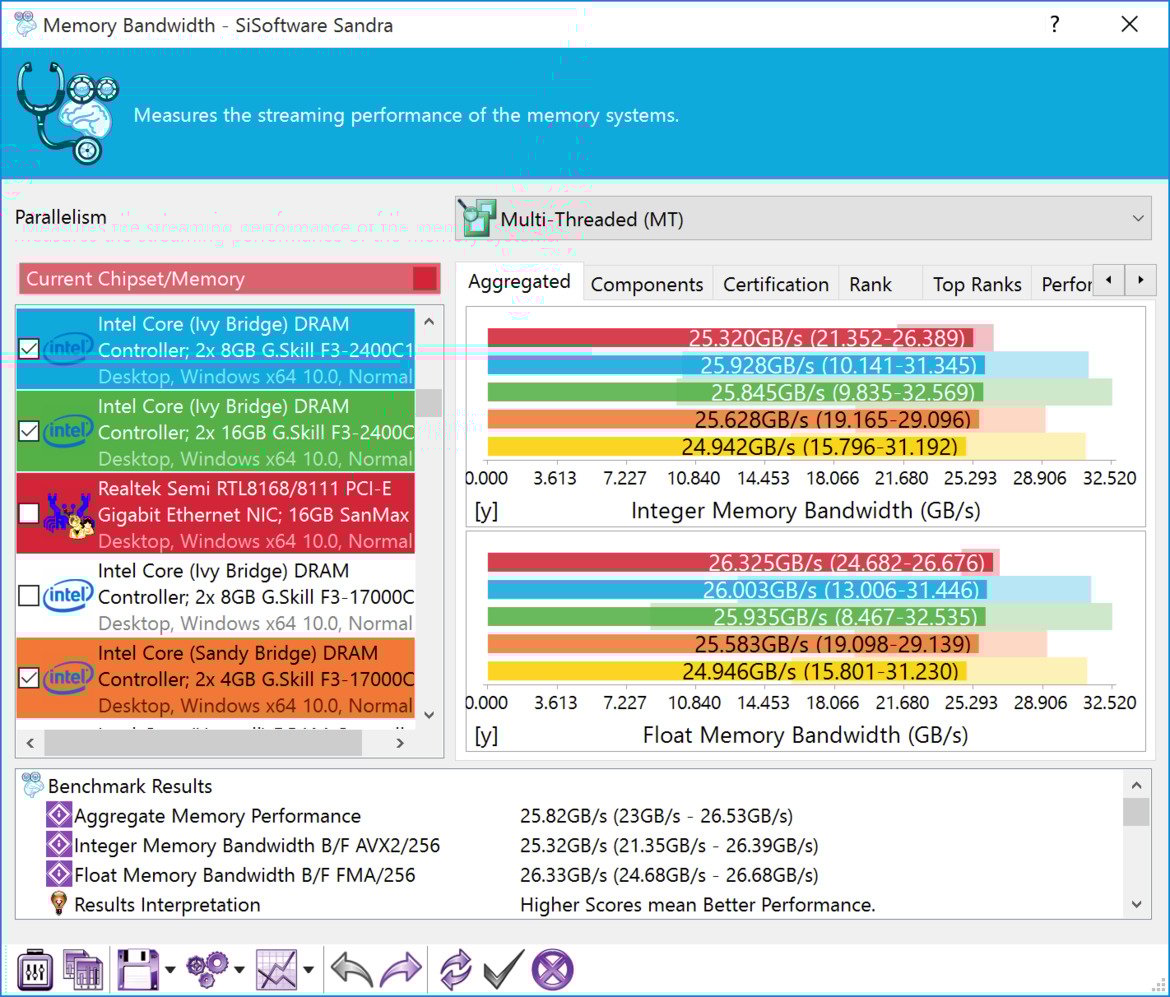The image size is (1170, 997).
Task: Uncheck Ivy Bridge 2x 16GB G.Skill entry
Action: (28, 431)
